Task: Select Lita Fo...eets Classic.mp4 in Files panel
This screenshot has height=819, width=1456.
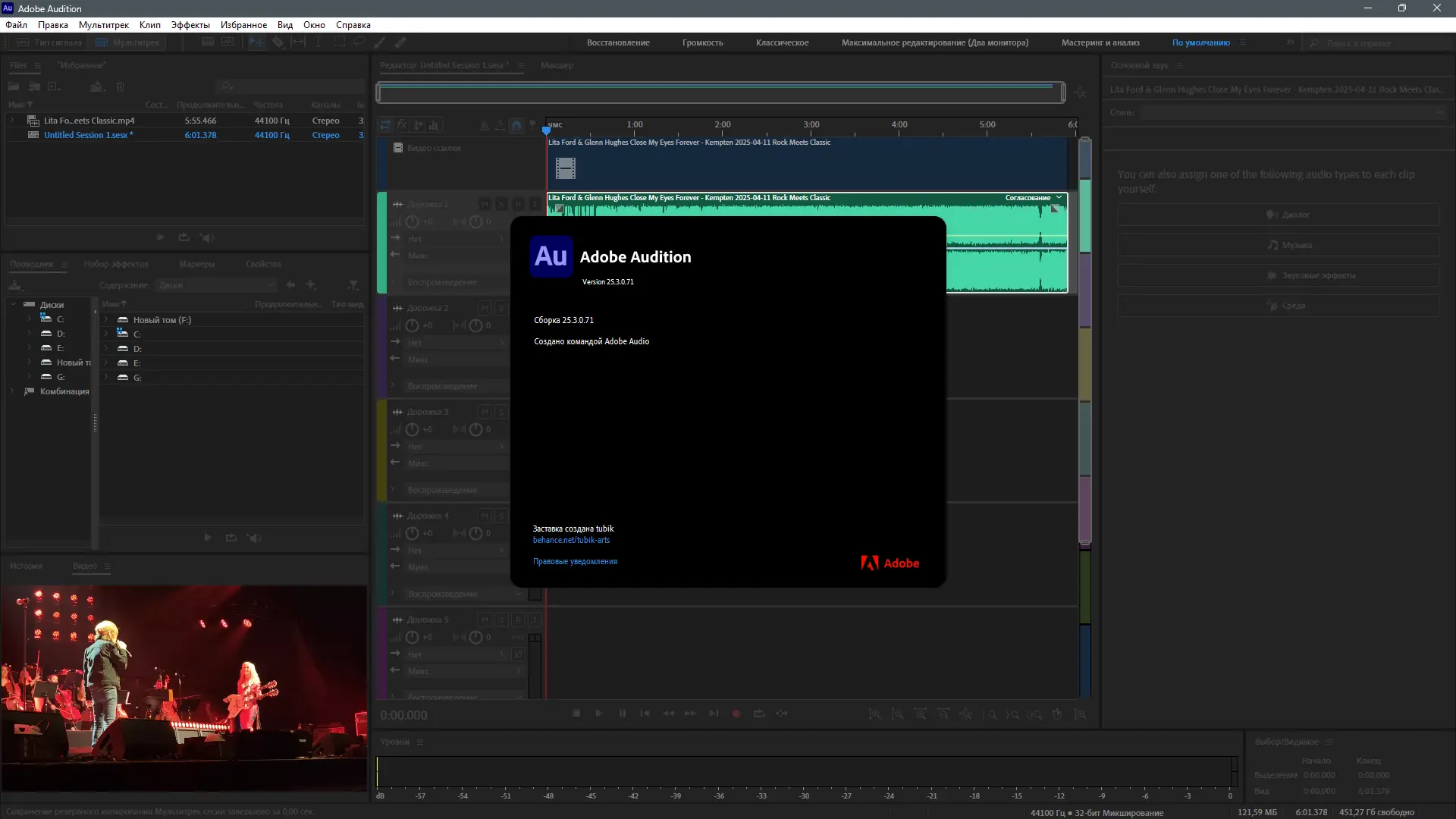Action: (x=89, y=121)
